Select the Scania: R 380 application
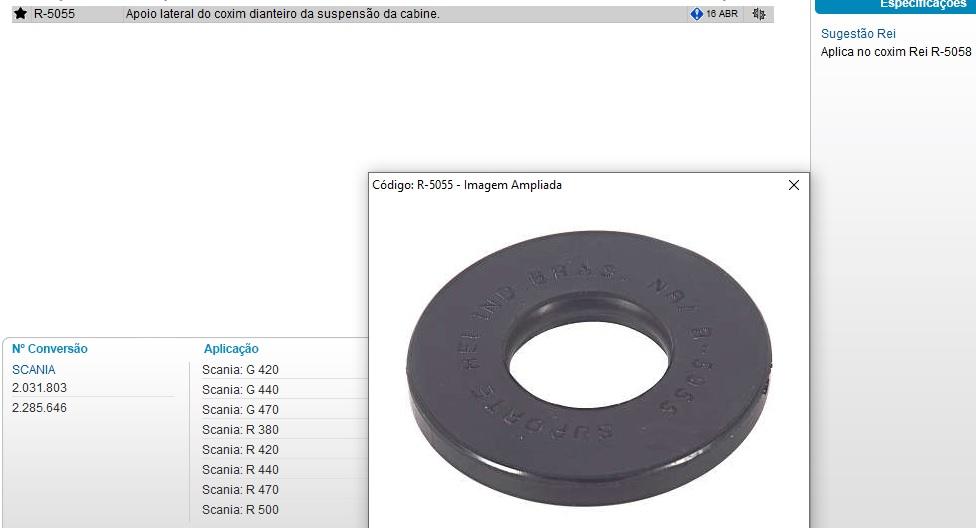 pos(240,430)
